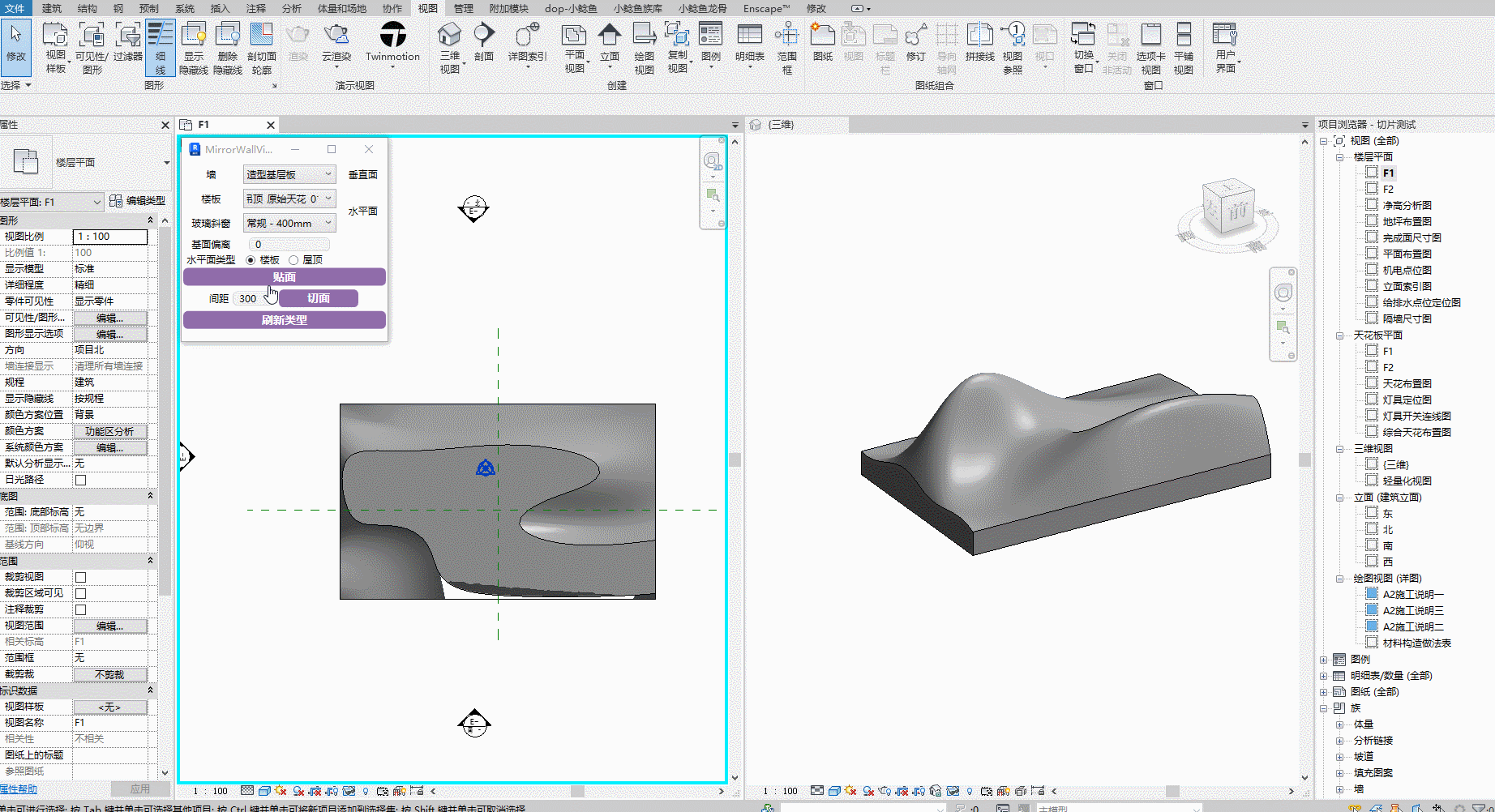This screenshot has height=812, width=1495.
Task: Collapse the 天花板平面 tree node
Action: click(x=1340, y=335)
